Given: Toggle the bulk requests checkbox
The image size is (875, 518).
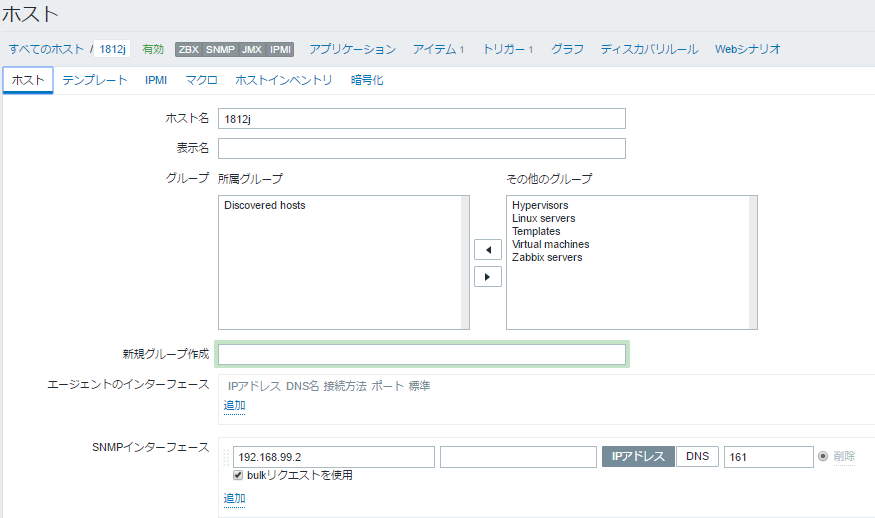Looking at the screenshot, I should (x=238, y=475).
